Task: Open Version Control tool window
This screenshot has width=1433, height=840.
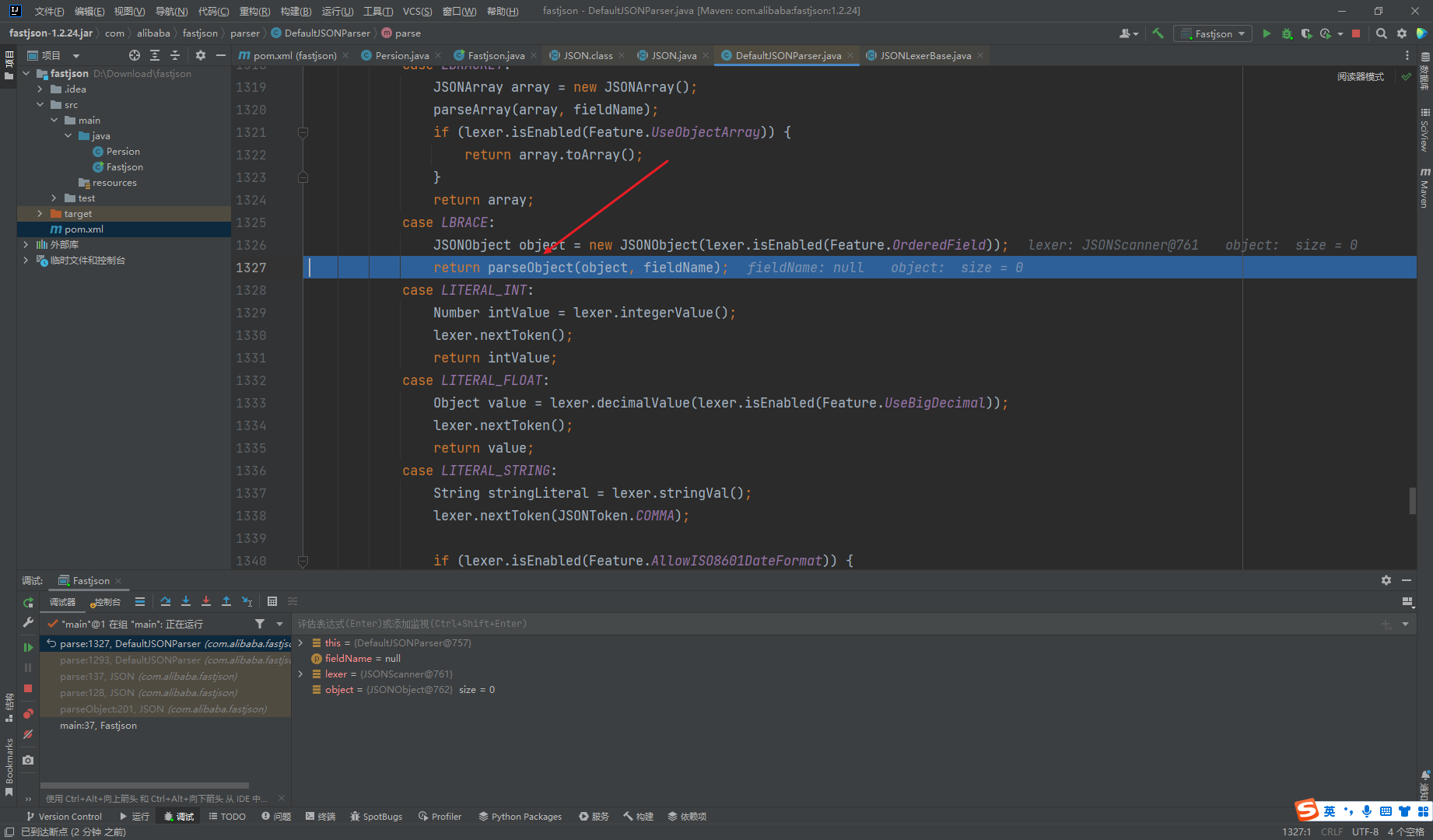Action: point(64,816)
